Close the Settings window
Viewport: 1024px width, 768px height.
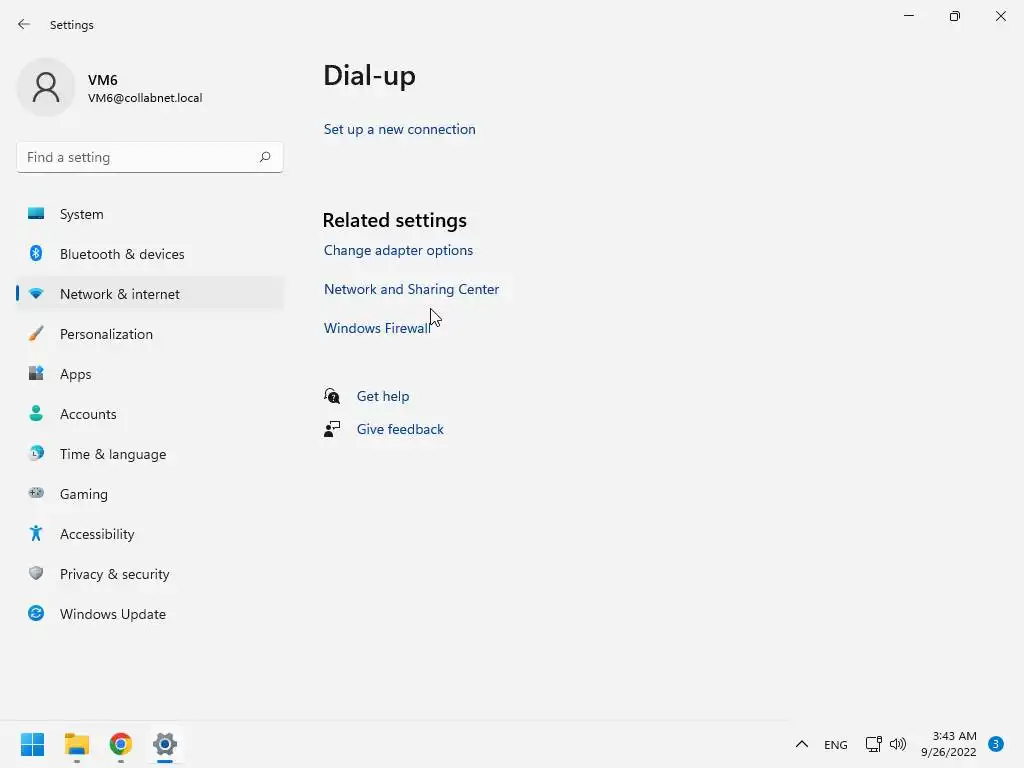[1000, 16]
